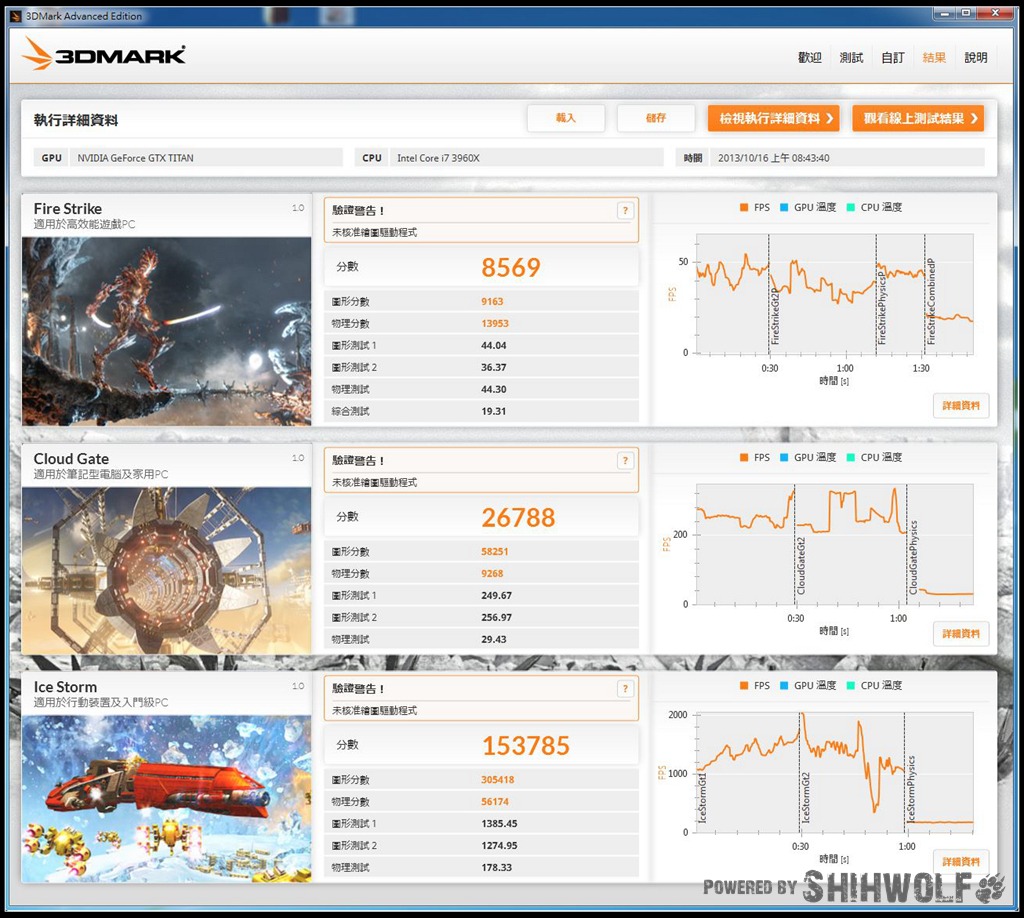Image resolution: width=1024 pixels, height=918 pixels.
Task: Click Ice Storm graphics score 305418
Action: [x=498, y=780]
